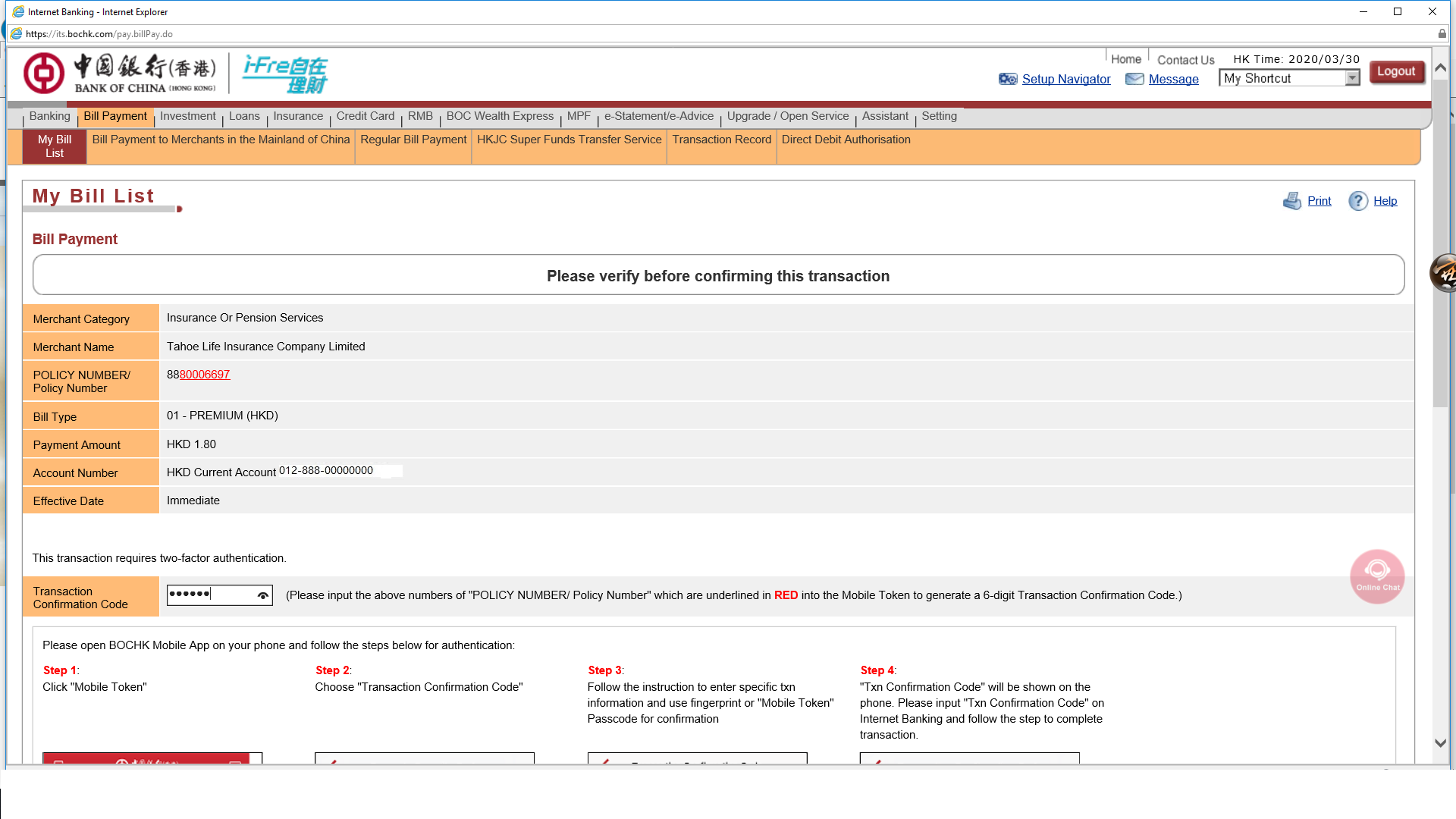This screenshot has width=1456, height=819.
Task: Click the lock icon in address bar
Action: tap(1442, 34)
